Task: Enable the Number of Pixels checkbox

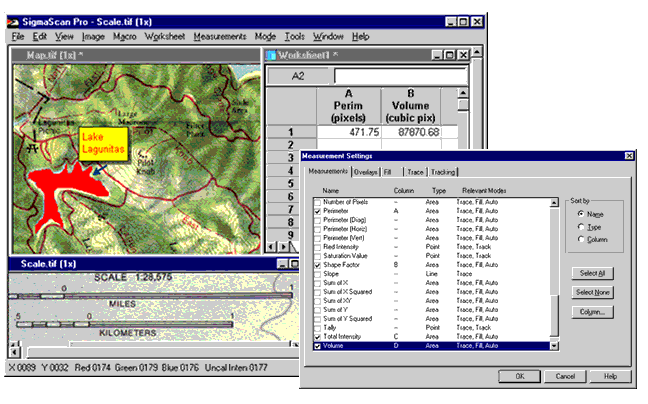Action: pyautogui.click(x=317, y=202)
